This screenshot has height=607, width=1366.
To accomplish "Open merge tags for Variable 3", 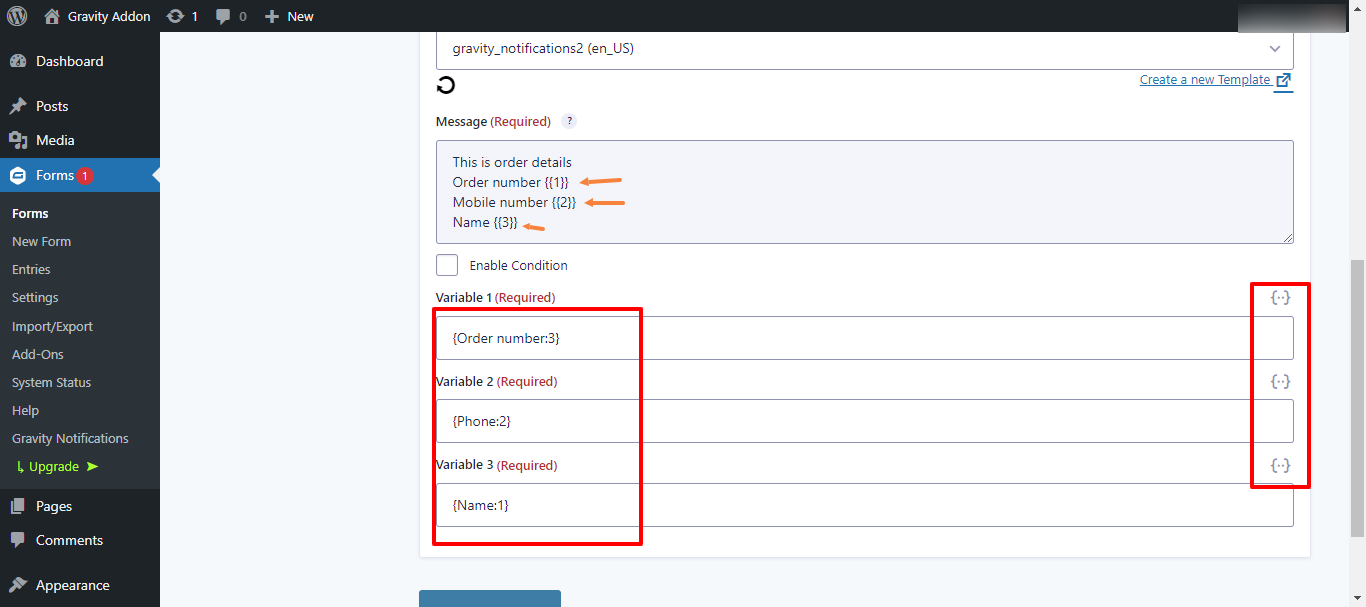I will pos(1280,466).
